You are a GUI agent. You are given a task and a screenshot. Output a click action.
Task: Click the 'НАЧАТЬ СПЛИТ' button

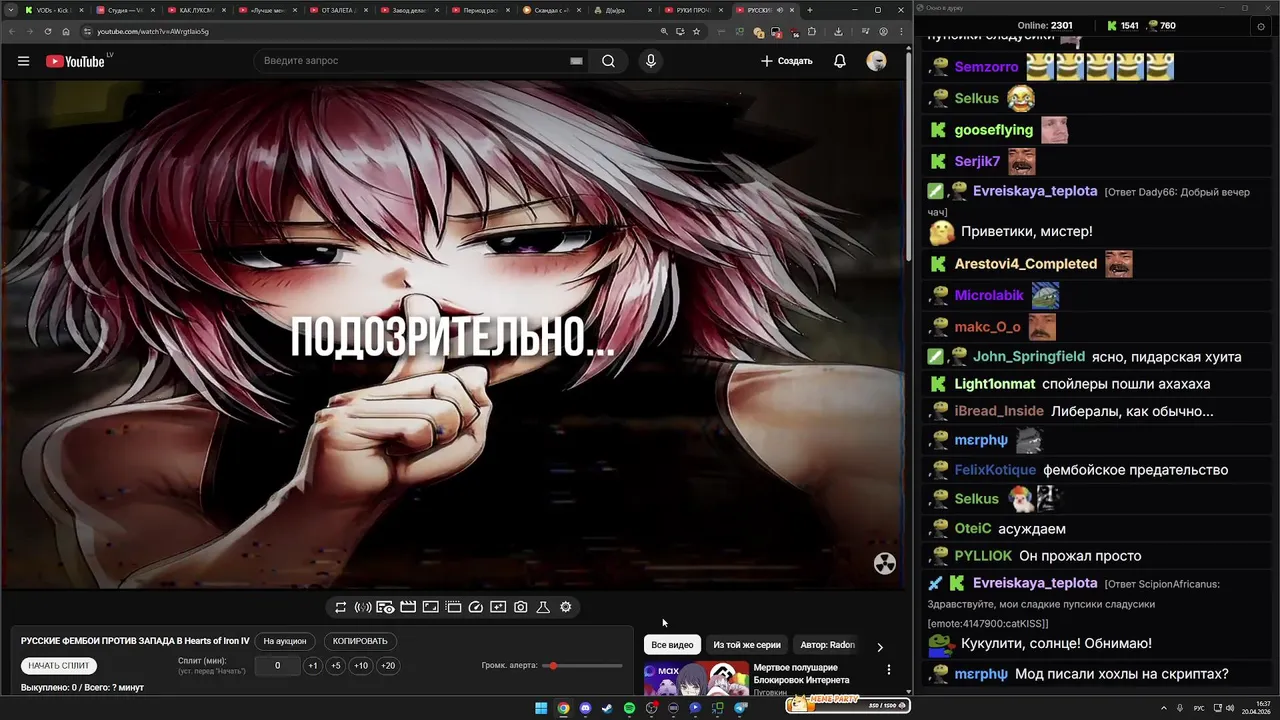[59, 666]
